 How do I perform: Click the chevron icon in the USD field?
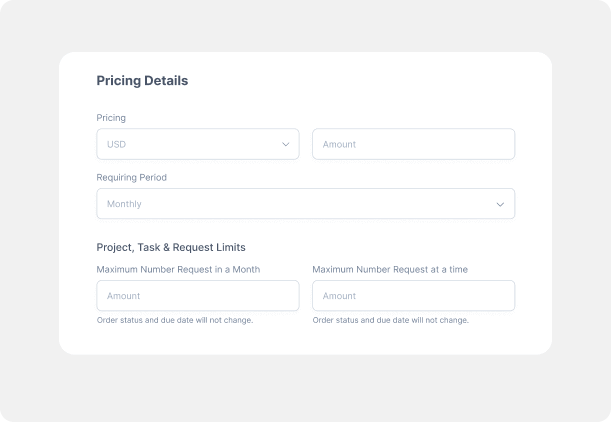(285, 144)
